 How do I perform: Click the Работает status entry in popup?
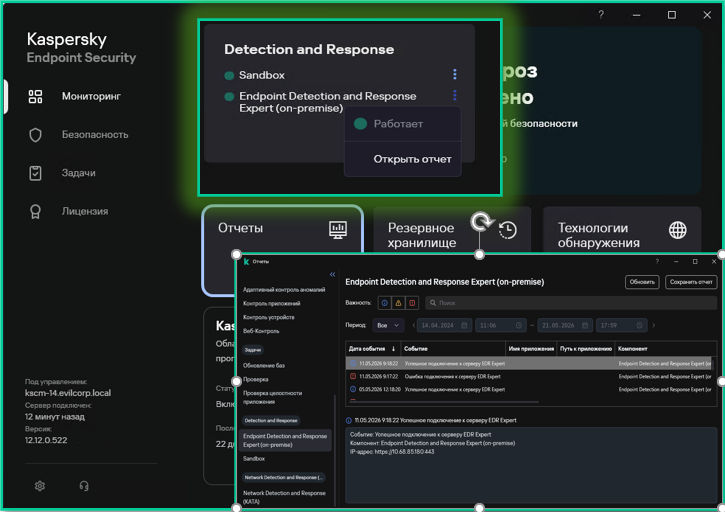point(403,124)
